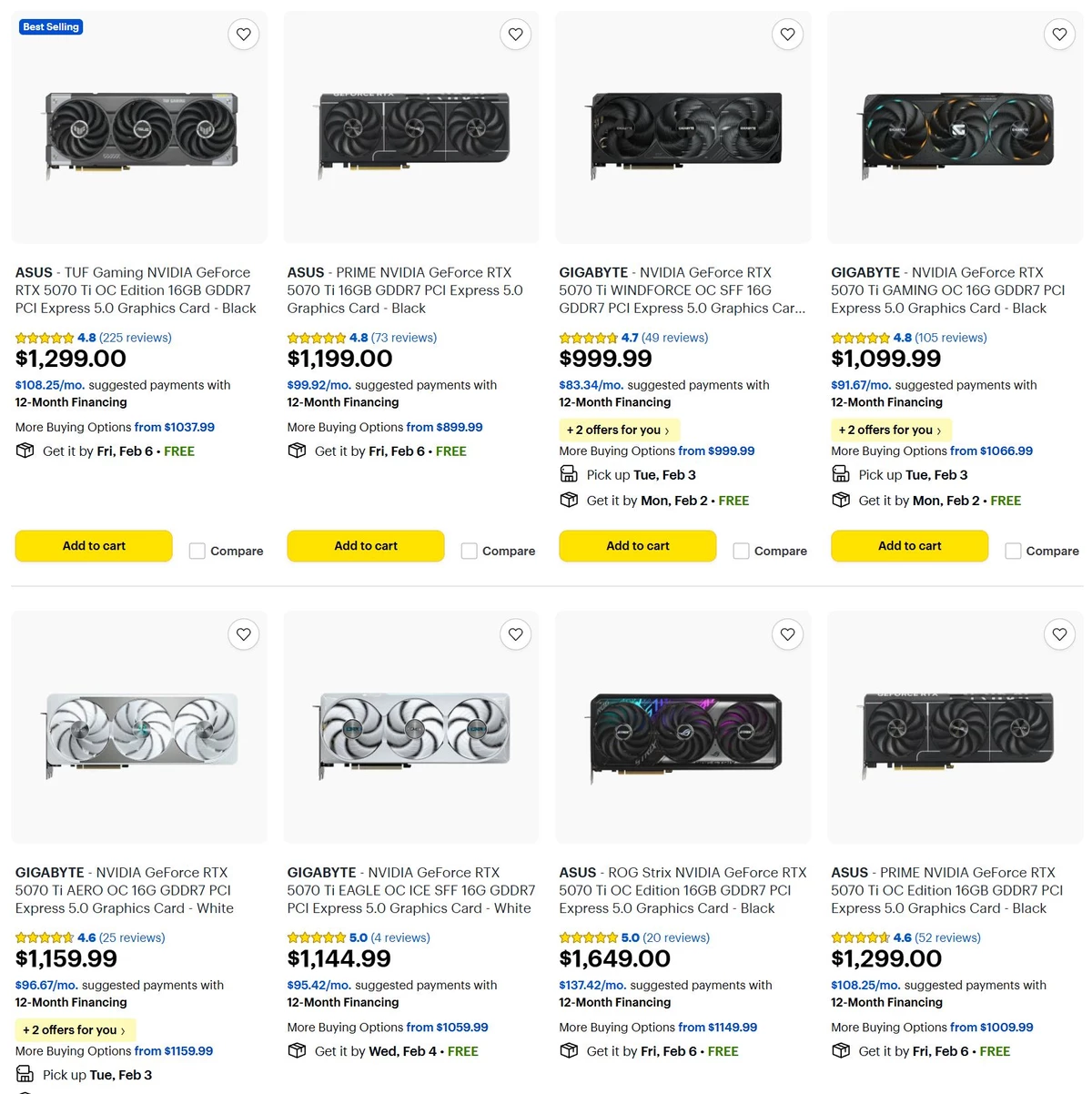
Task: Click the pickup icon next to Tue, Feb 3 on AERO OC
Action: click(25, 1074)
